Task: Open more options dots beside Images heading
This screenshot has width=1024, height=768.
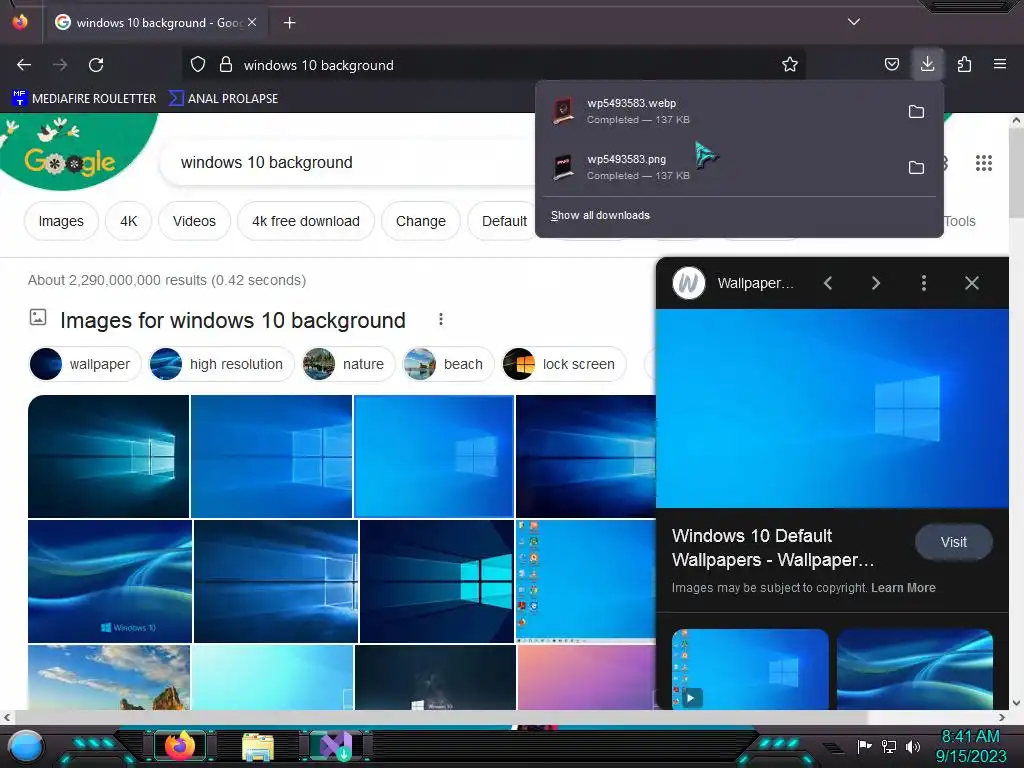Action: [x=441, y=319]
